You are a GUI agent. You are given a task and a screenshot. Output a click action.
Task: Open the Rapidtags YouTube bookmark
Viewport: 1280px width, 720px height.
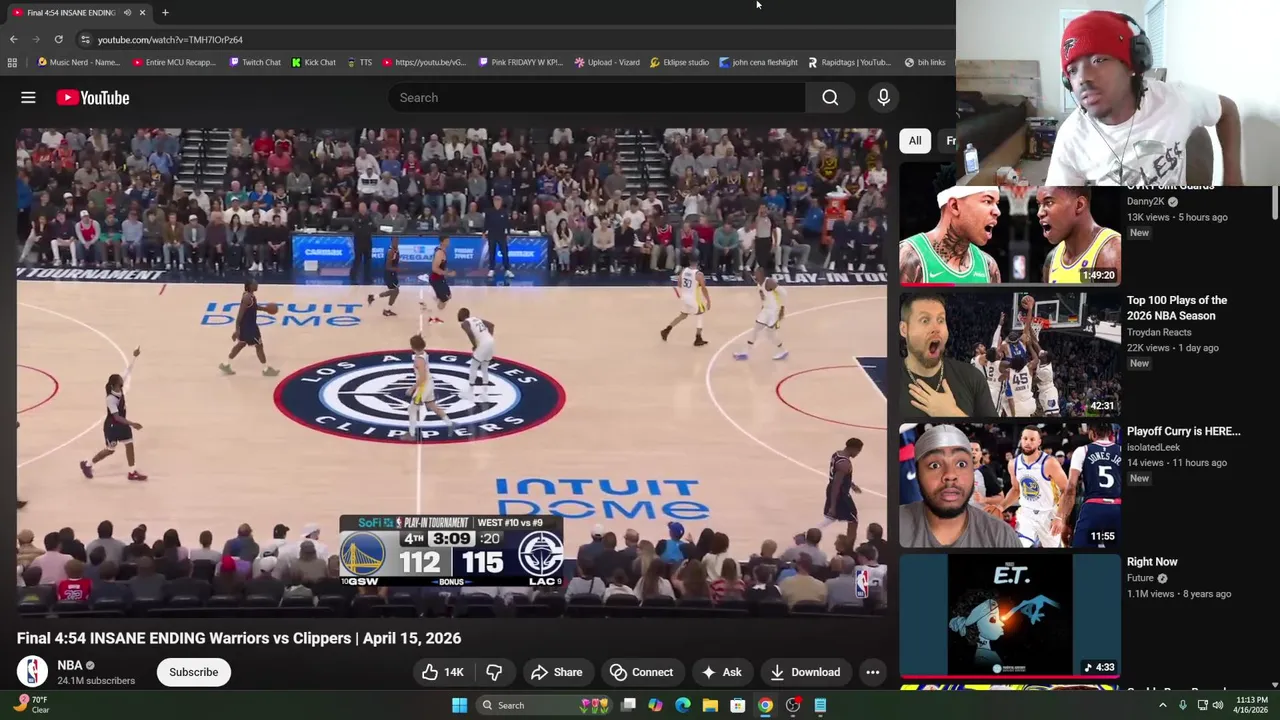[849, 62]
